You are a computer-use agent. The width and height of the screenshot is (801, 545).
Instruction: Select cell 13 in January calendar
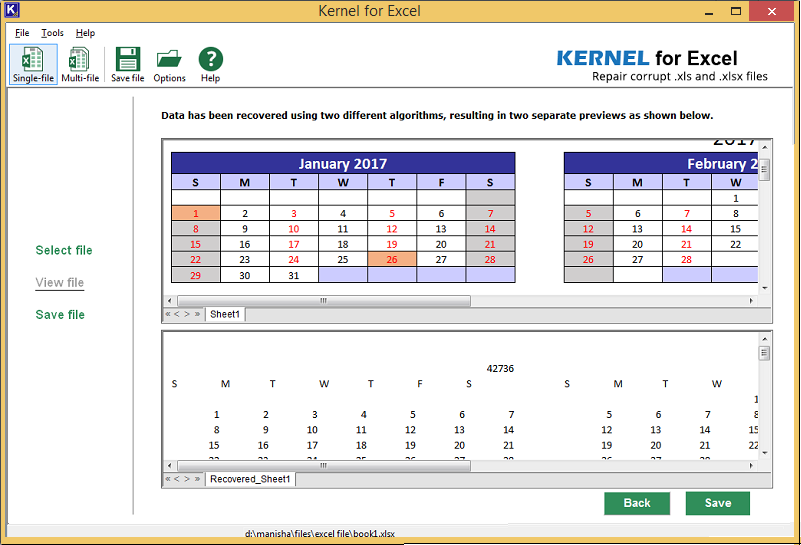(441, 229)
